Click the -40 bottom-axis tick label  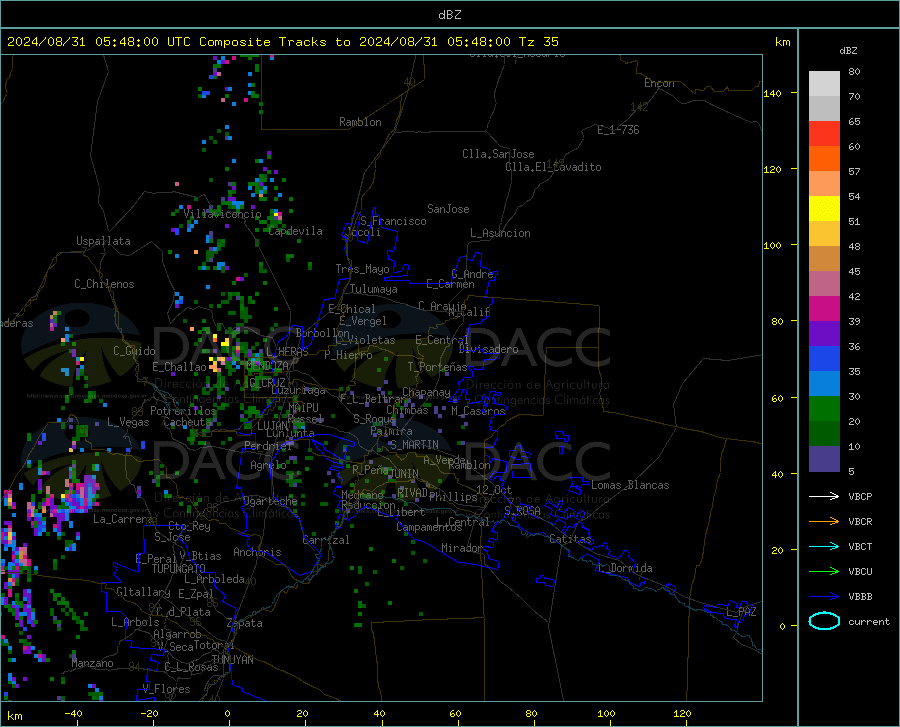(x=73, y=714)
